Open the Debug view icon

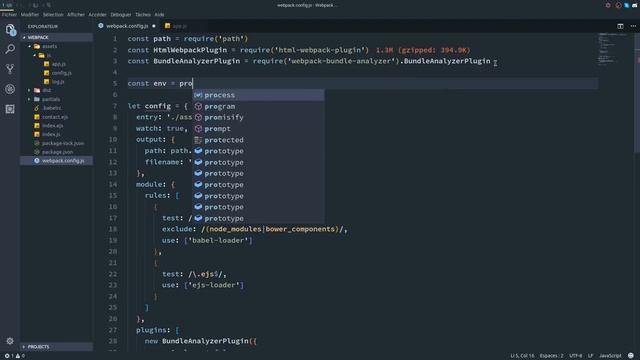pos(10,89)
